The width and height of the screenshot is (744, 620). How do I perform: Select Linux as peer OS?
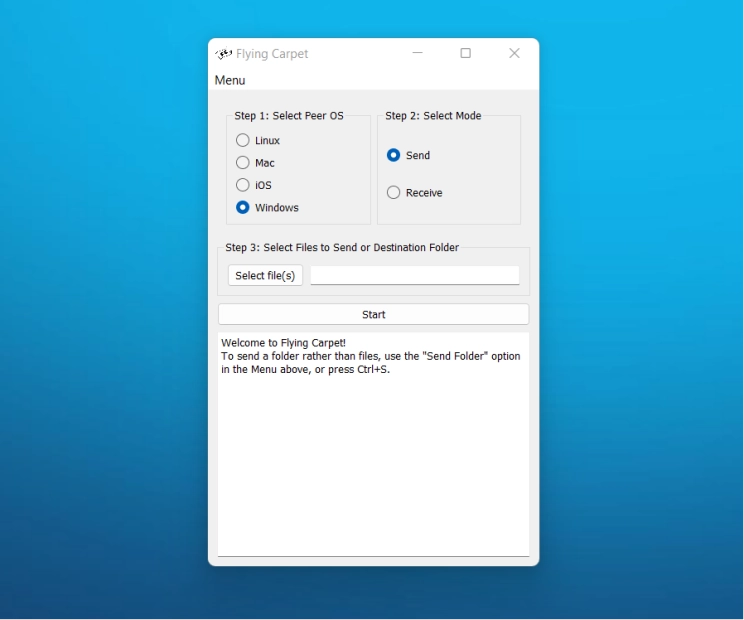pos(258,140)
